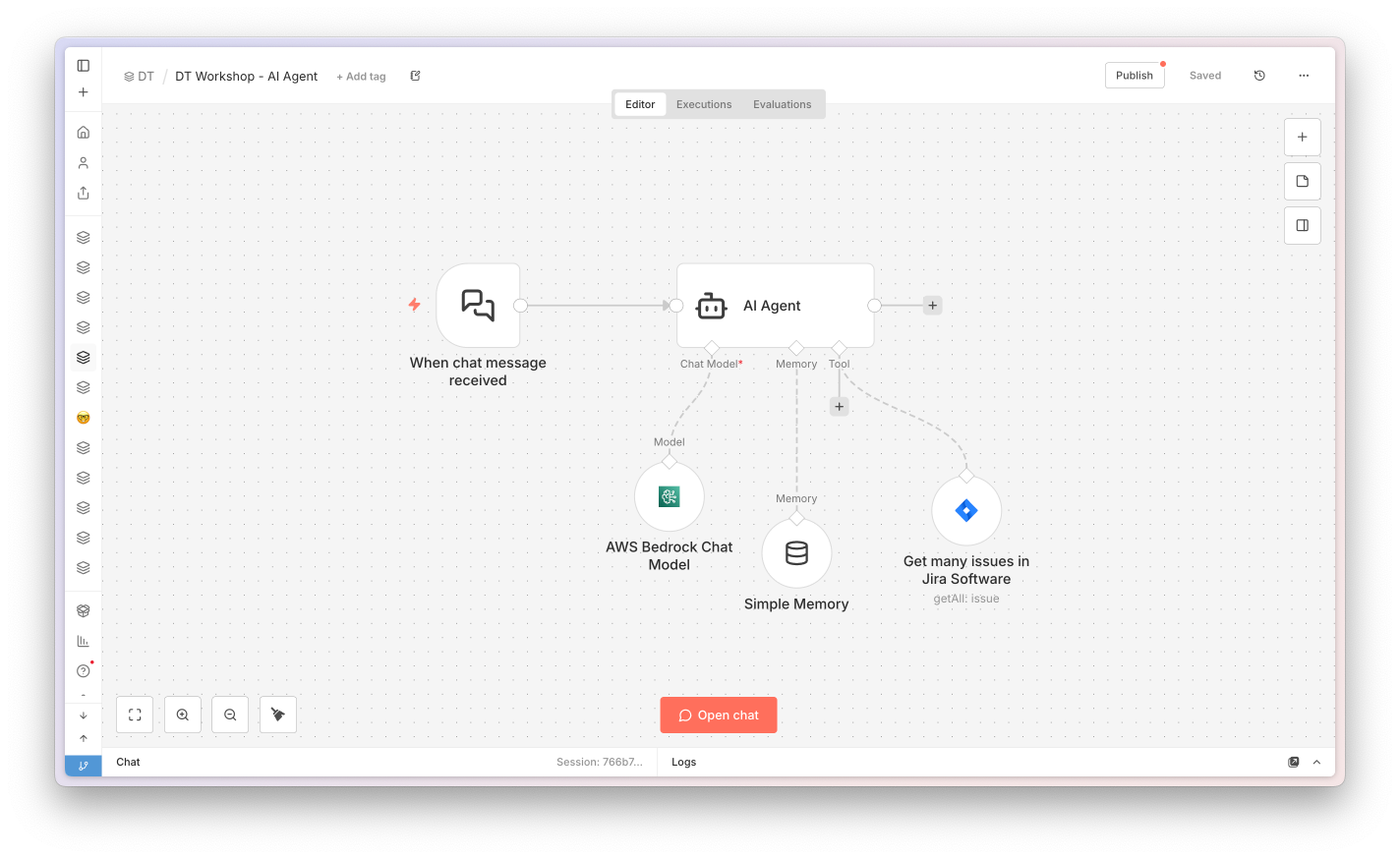Screen dimensions: 1400x859
Task: Open the Home overview icon
Action: pyautogui.click(x=84, y=132)
